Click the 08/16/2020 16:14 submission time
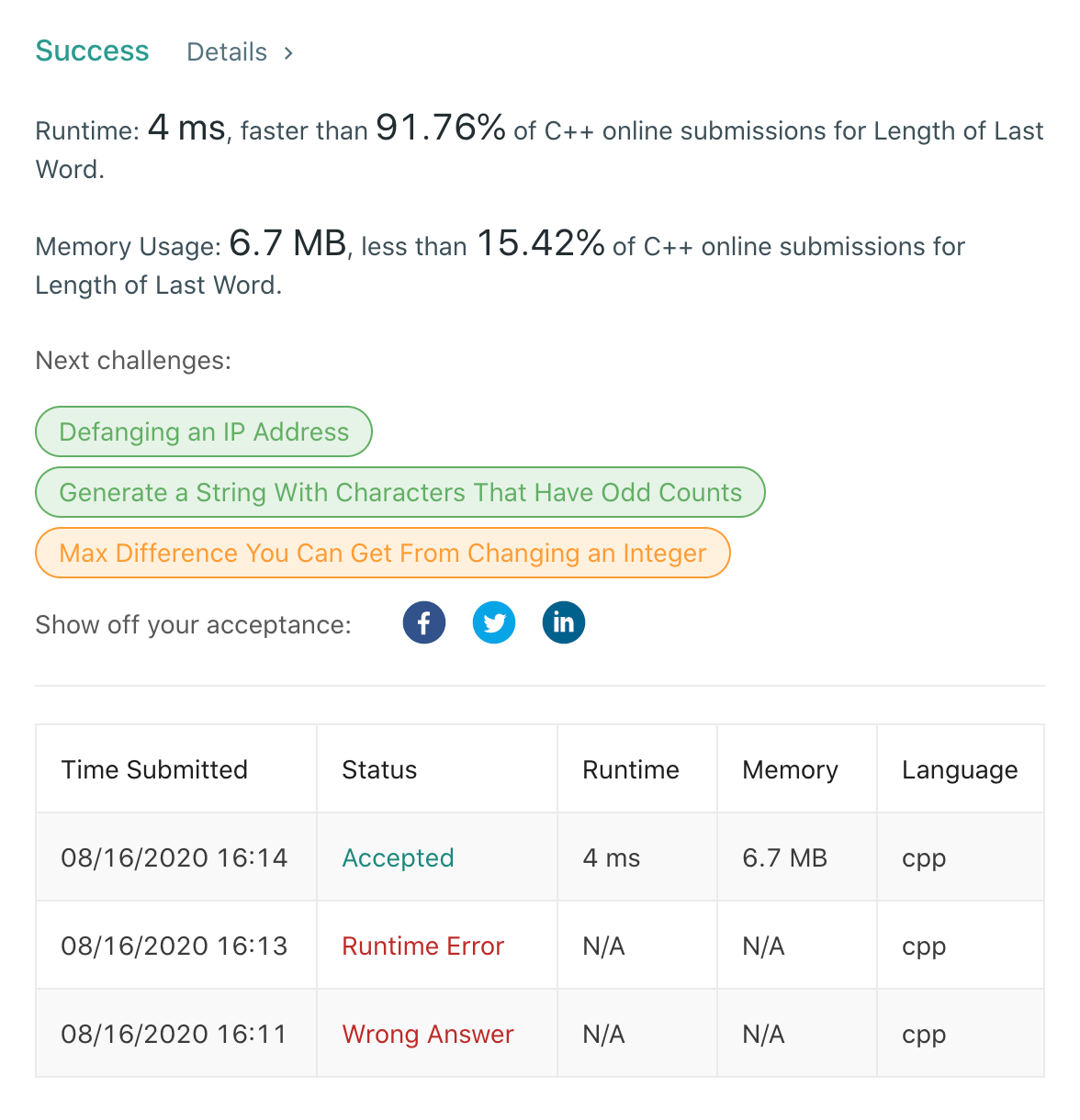This screenshot has width=1080, height=1120. (x=174, y=857)
